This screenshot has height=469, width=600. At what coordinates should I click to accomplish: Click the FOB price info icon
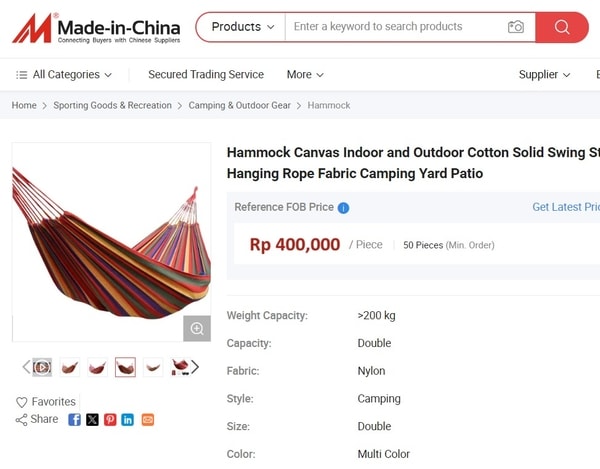pos(343,208)
